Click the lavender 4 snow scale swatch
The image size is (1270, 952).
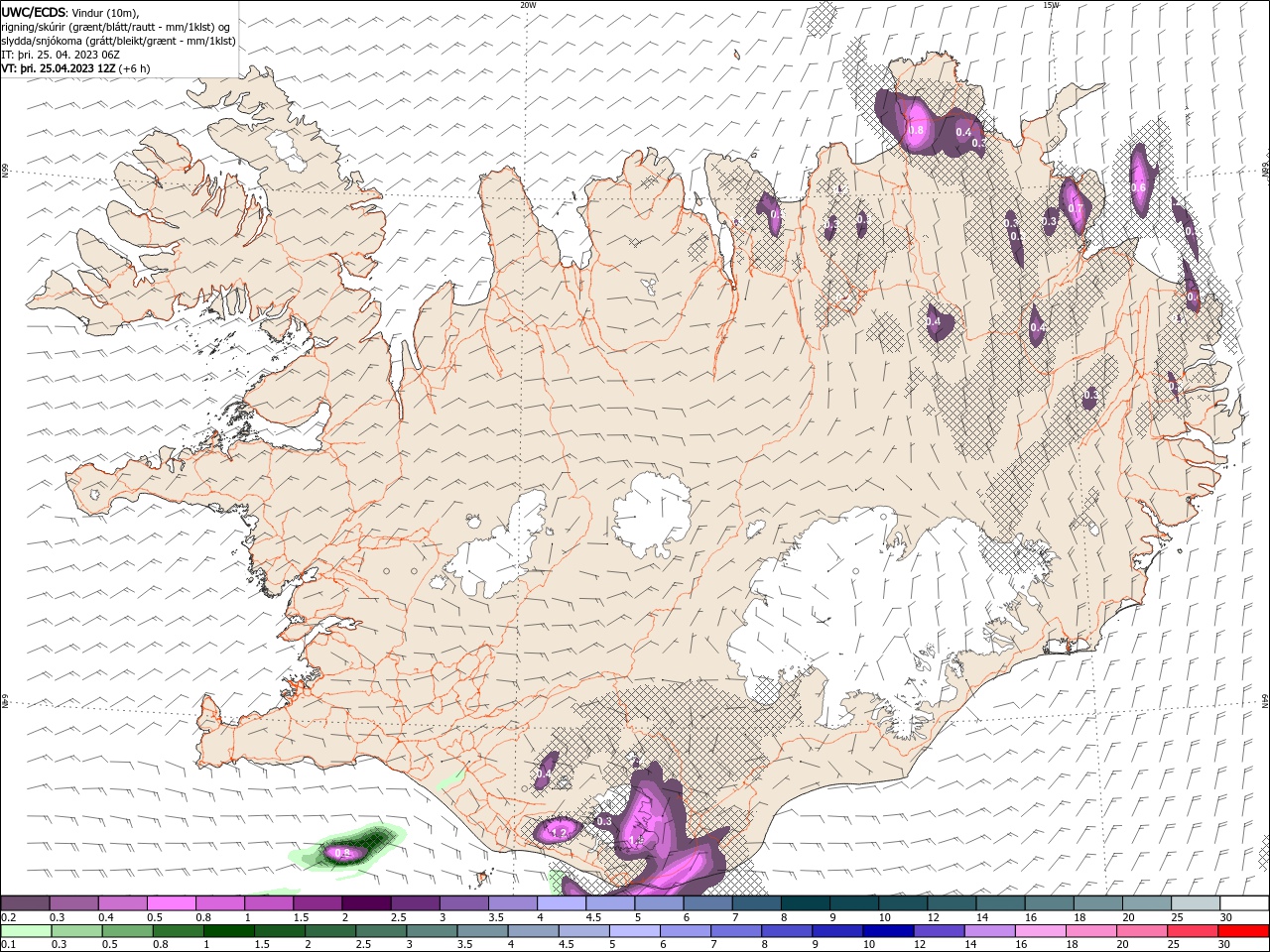562,903
